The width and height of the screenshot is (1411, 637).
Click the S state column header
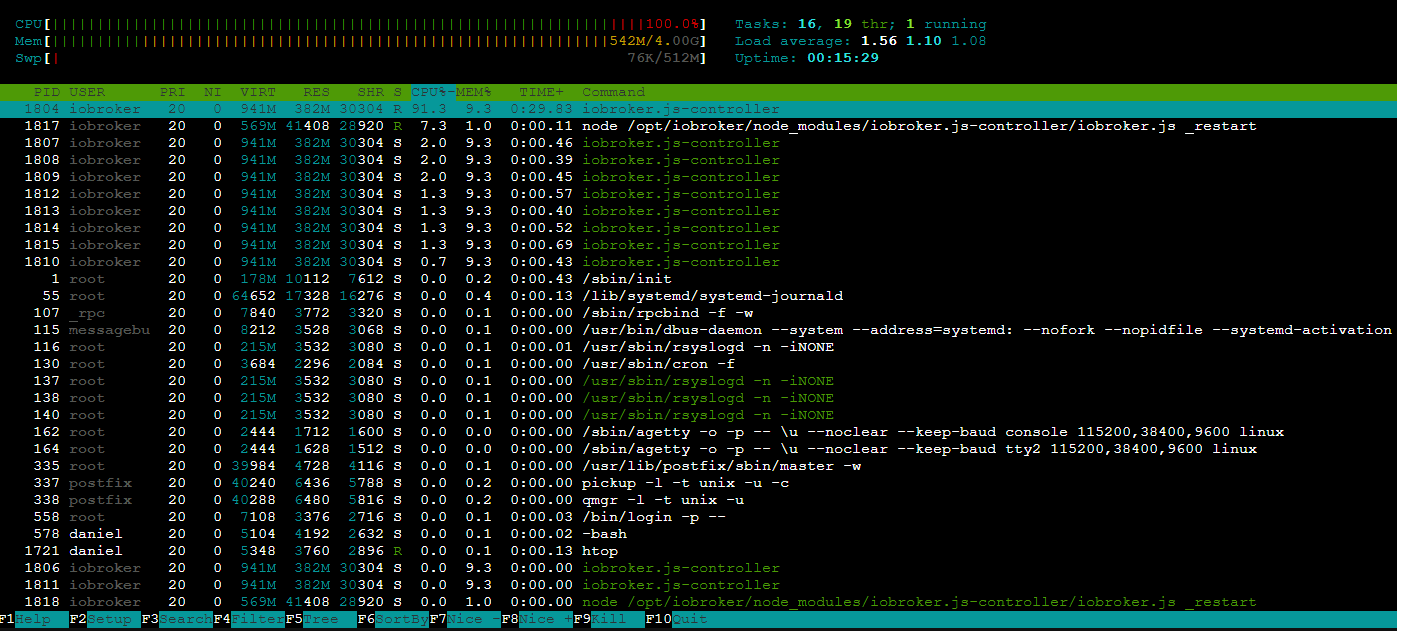397,92
